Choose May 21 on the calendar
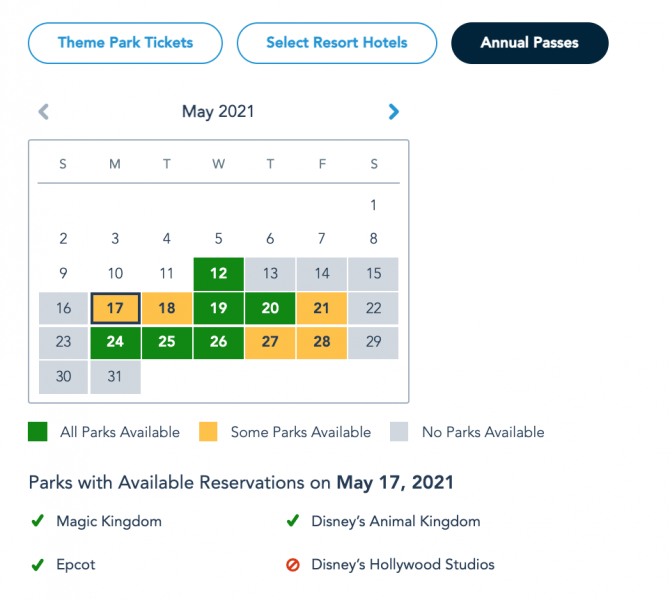 (321, 308)
